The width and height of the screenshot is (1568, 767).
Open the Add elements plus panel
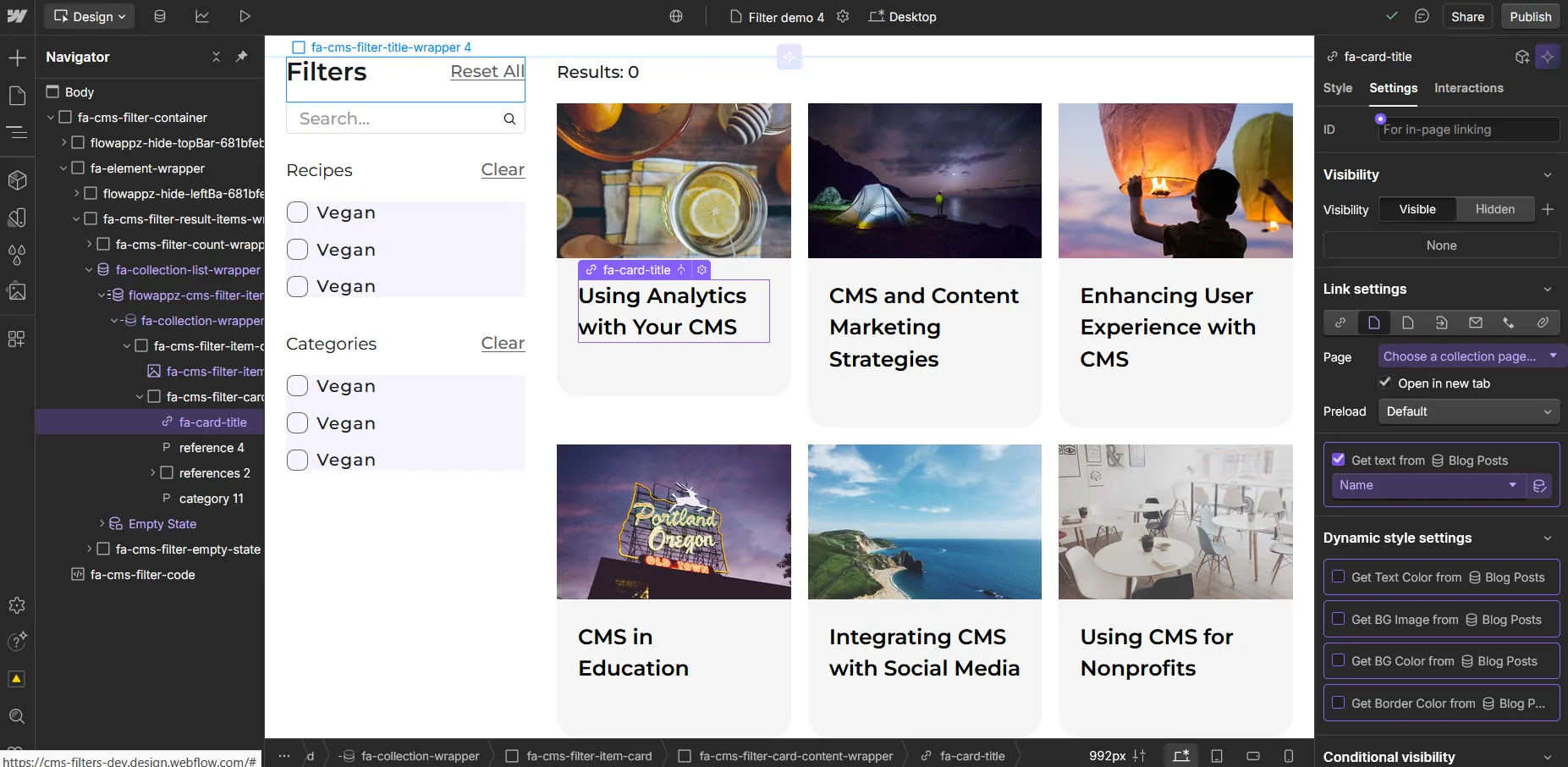(17, 58)
